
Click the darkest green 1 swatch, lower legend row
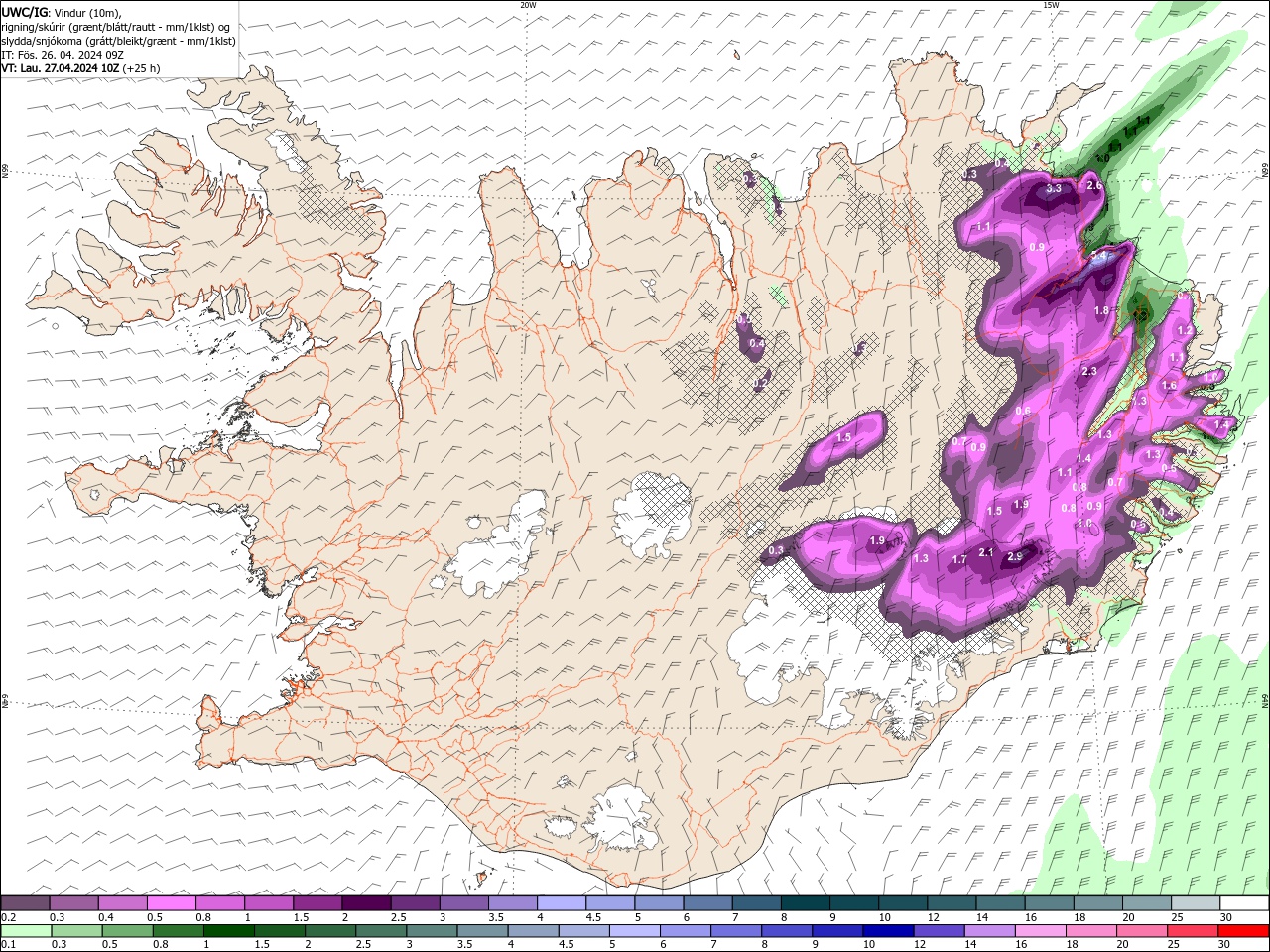pos(228,931)
